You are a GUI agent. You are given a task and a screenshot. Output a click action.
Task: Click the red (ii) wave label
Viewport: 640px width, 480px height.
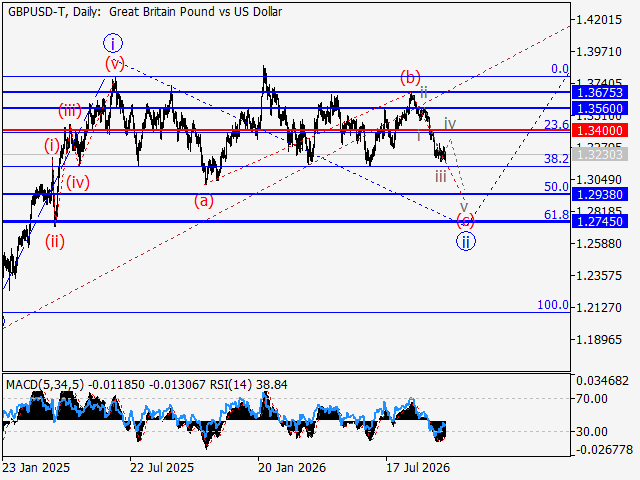coord(55,242)
